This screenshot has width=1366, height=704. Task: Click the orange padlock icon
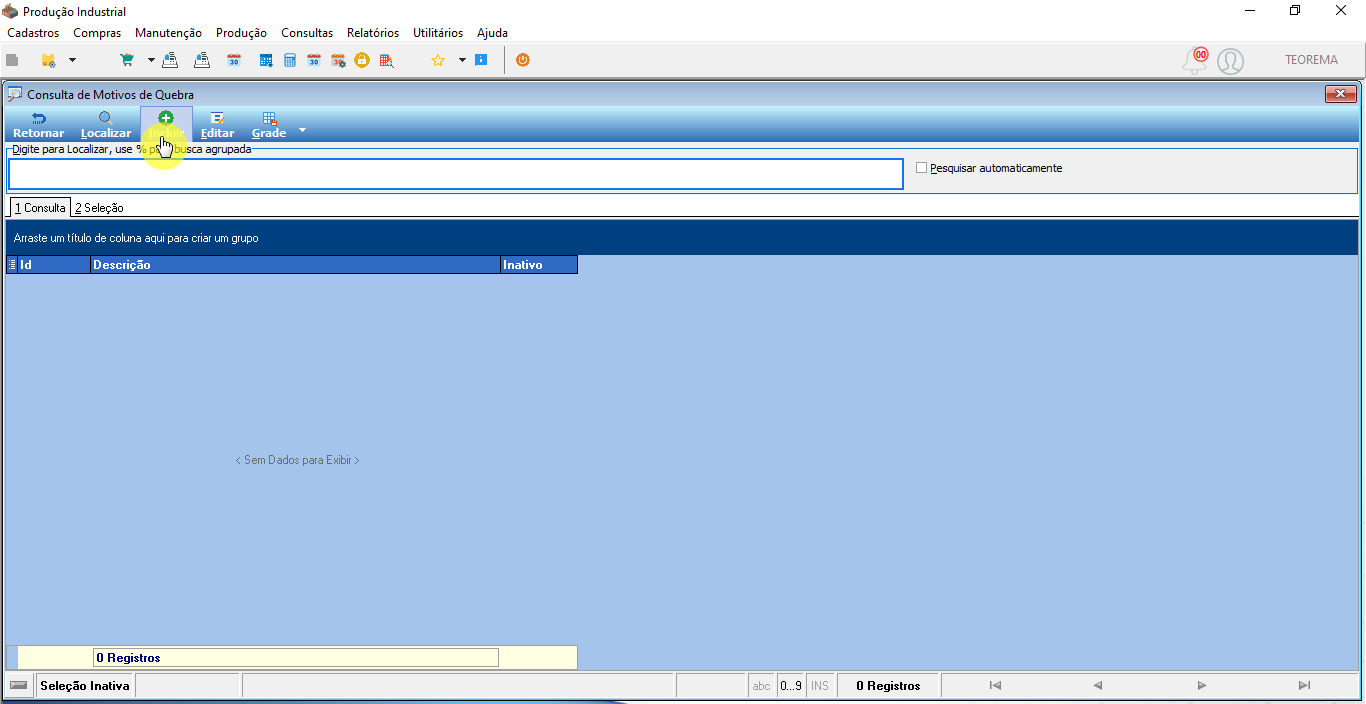[362, 60]
